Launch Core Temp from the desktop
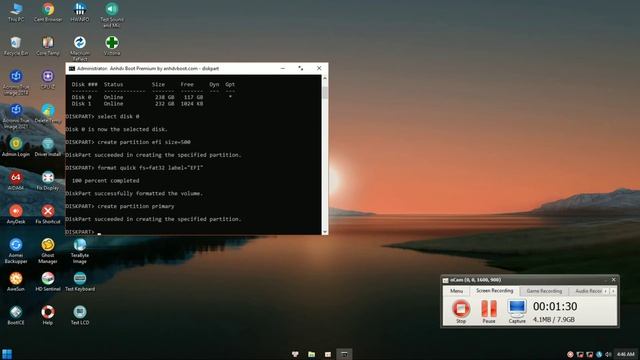The width and height of the screenshot is (640, 360). tap(48, 46)
